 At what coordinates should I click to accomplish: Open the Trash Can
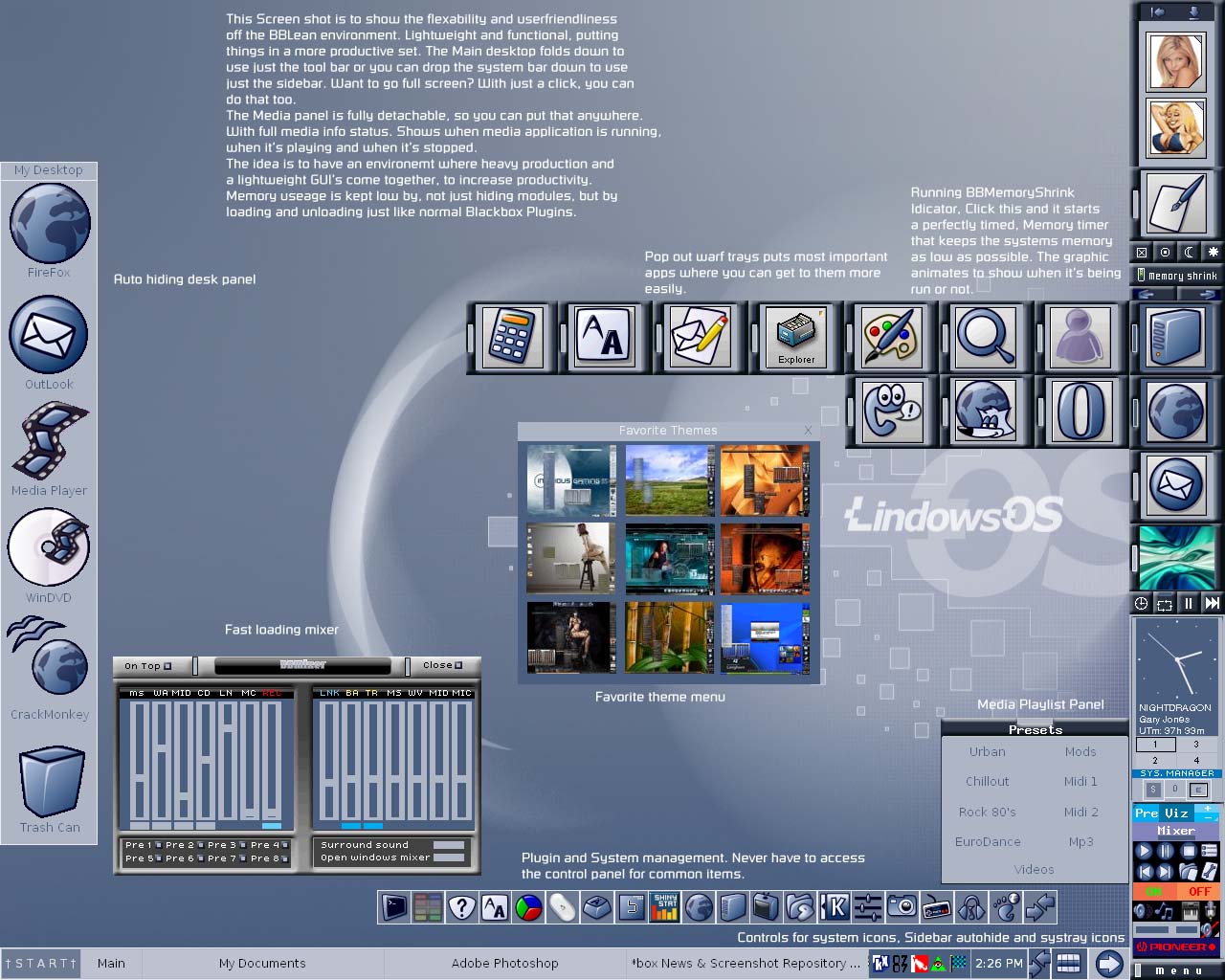pos(52,779)
